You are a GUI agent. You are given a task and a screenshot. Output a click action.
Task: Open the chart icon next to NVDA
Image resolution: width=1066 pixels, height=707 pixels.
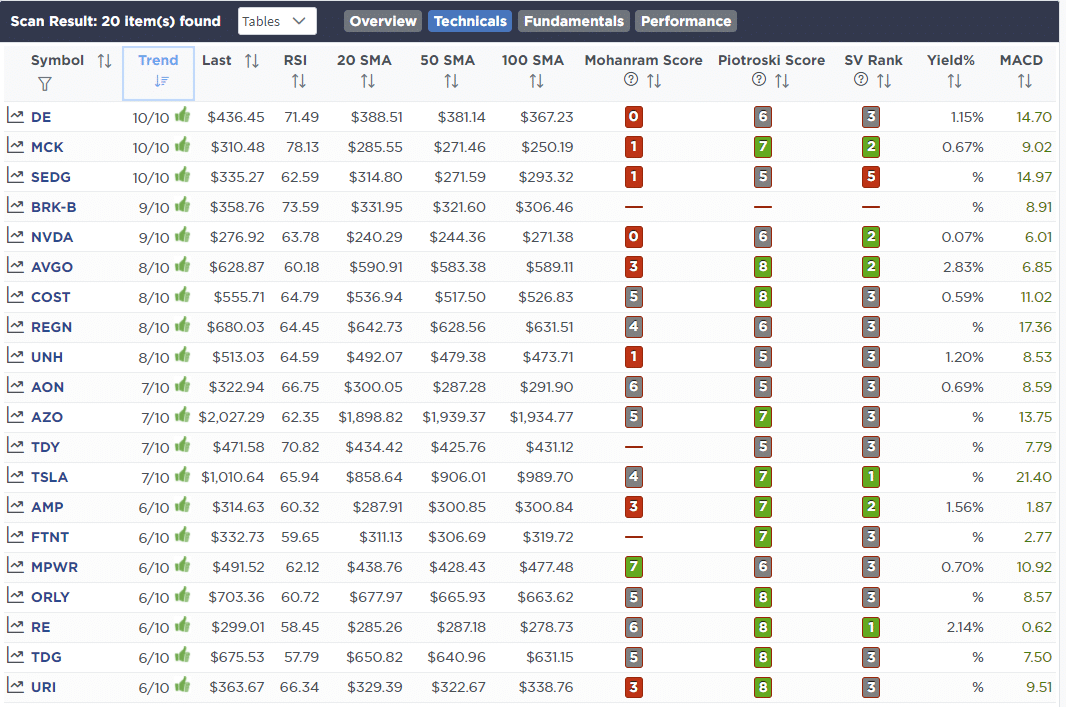point(15,237)
